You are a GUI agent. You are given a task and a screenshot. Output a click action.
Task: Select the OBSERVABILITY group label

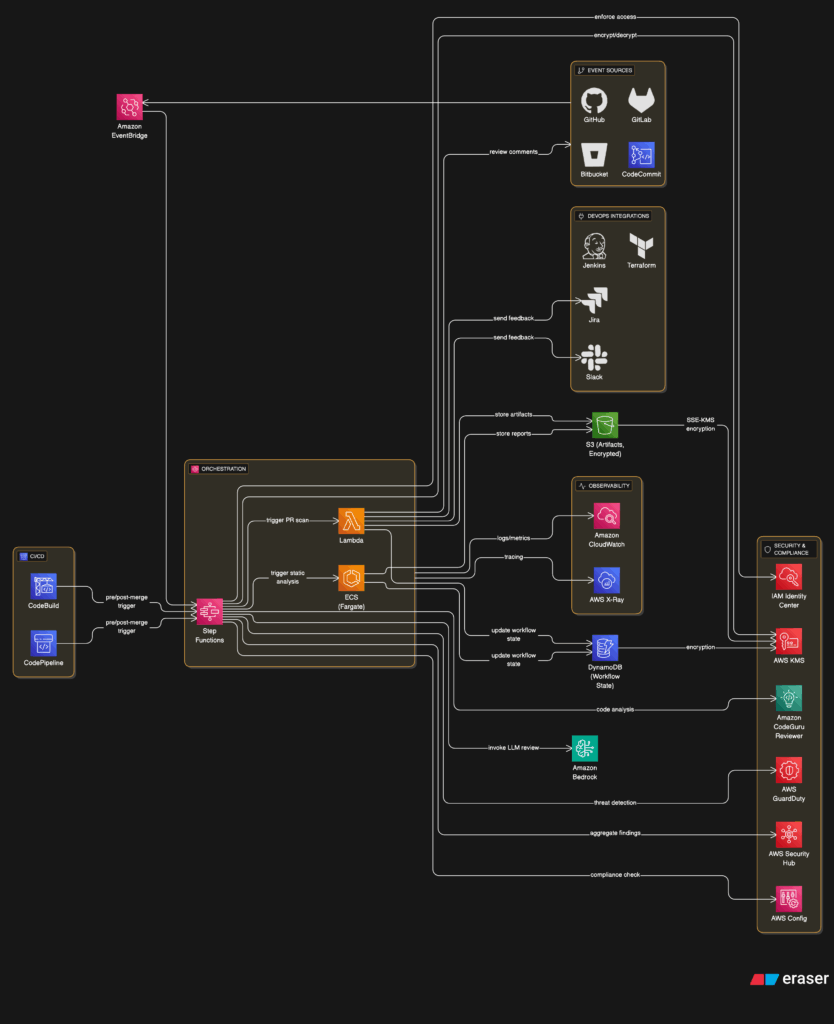pos(603,486)
